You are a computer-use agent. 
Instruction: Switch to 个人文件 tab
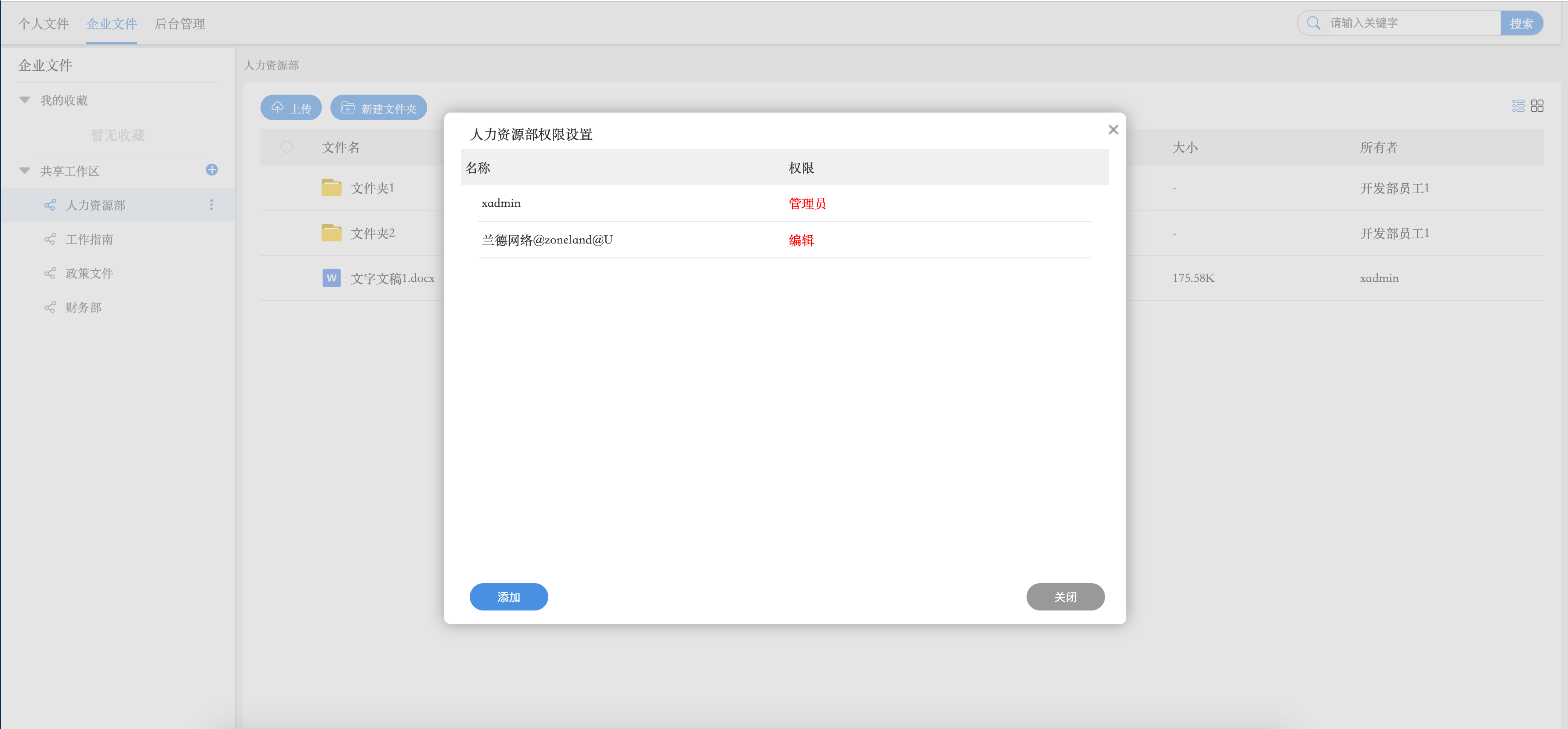click(43, 24)
